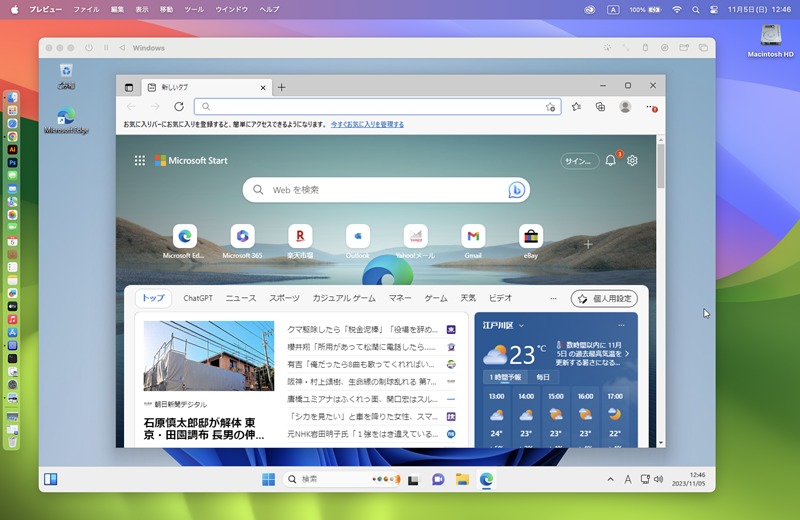Image resolution: width=800 pixels, height=520 pixels.
Task: Click the Edge address bar field
Action: pos(378,107)
